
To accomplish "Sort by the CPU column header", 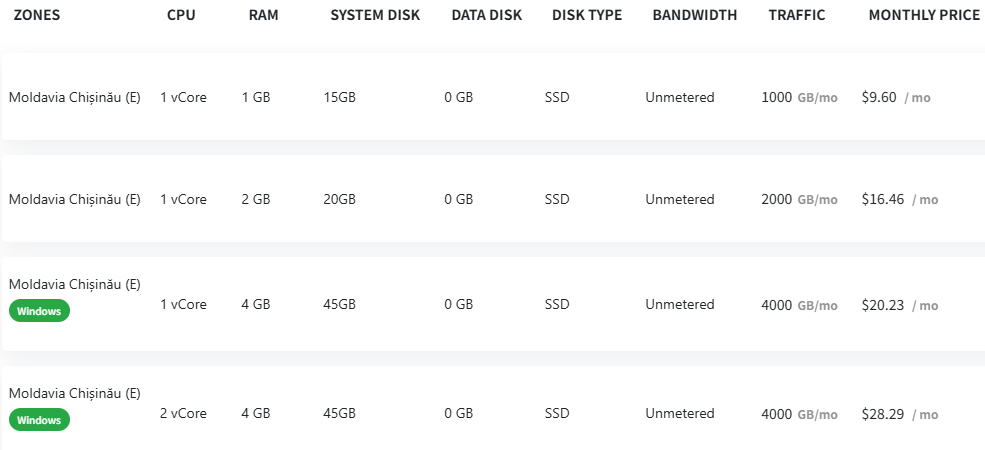I will (x=182, y=15).
